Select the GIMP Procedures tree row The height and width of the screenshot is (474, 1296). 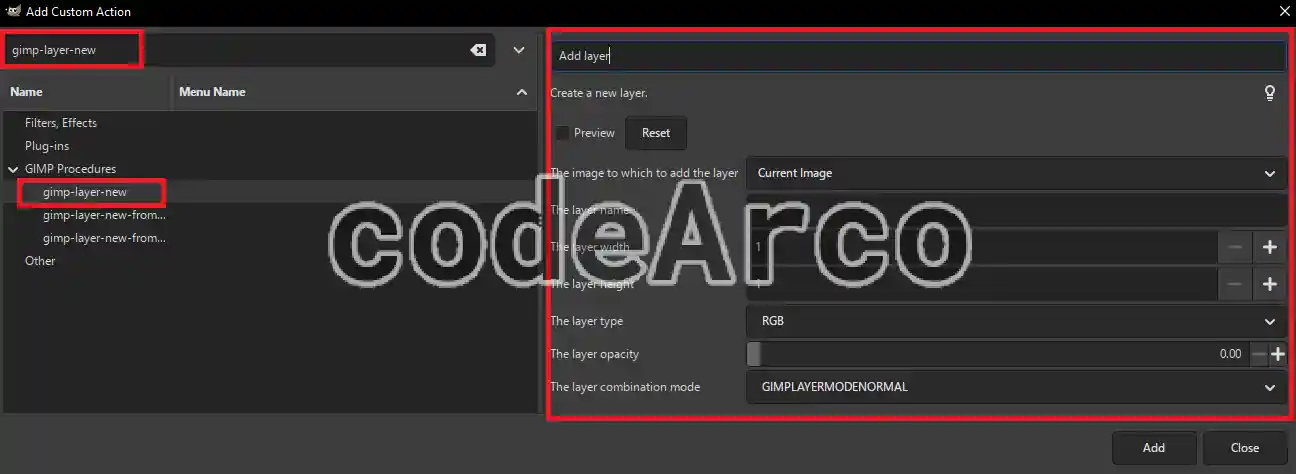tap(270, 169)
